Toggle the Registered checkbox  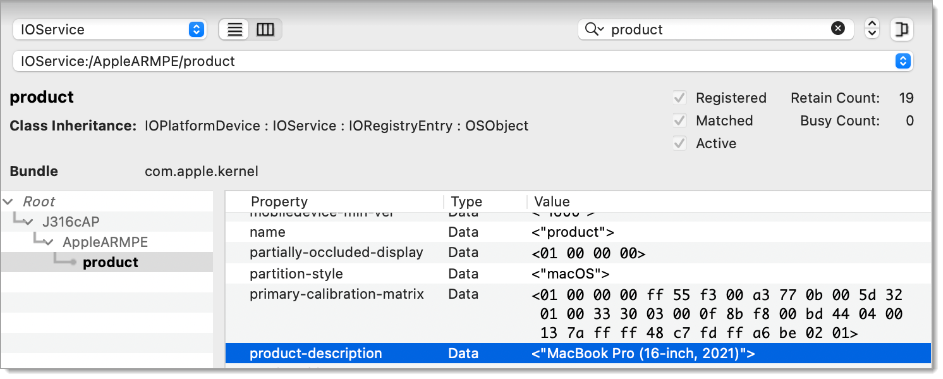tap(680, 98)
